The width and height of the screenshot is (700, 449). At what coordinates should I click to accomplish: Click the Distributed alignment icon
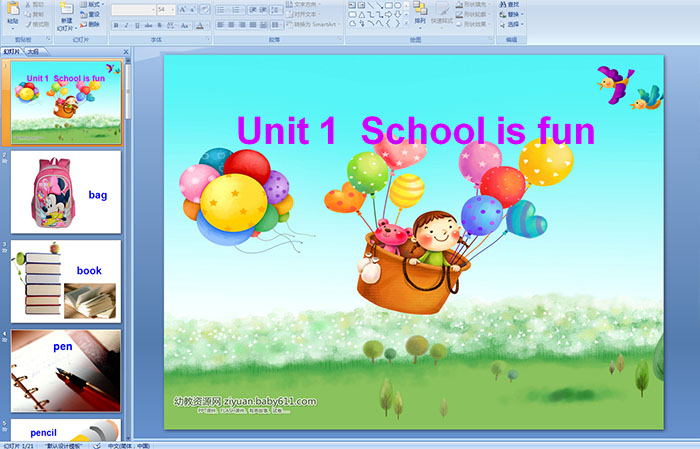pos(263,25)
